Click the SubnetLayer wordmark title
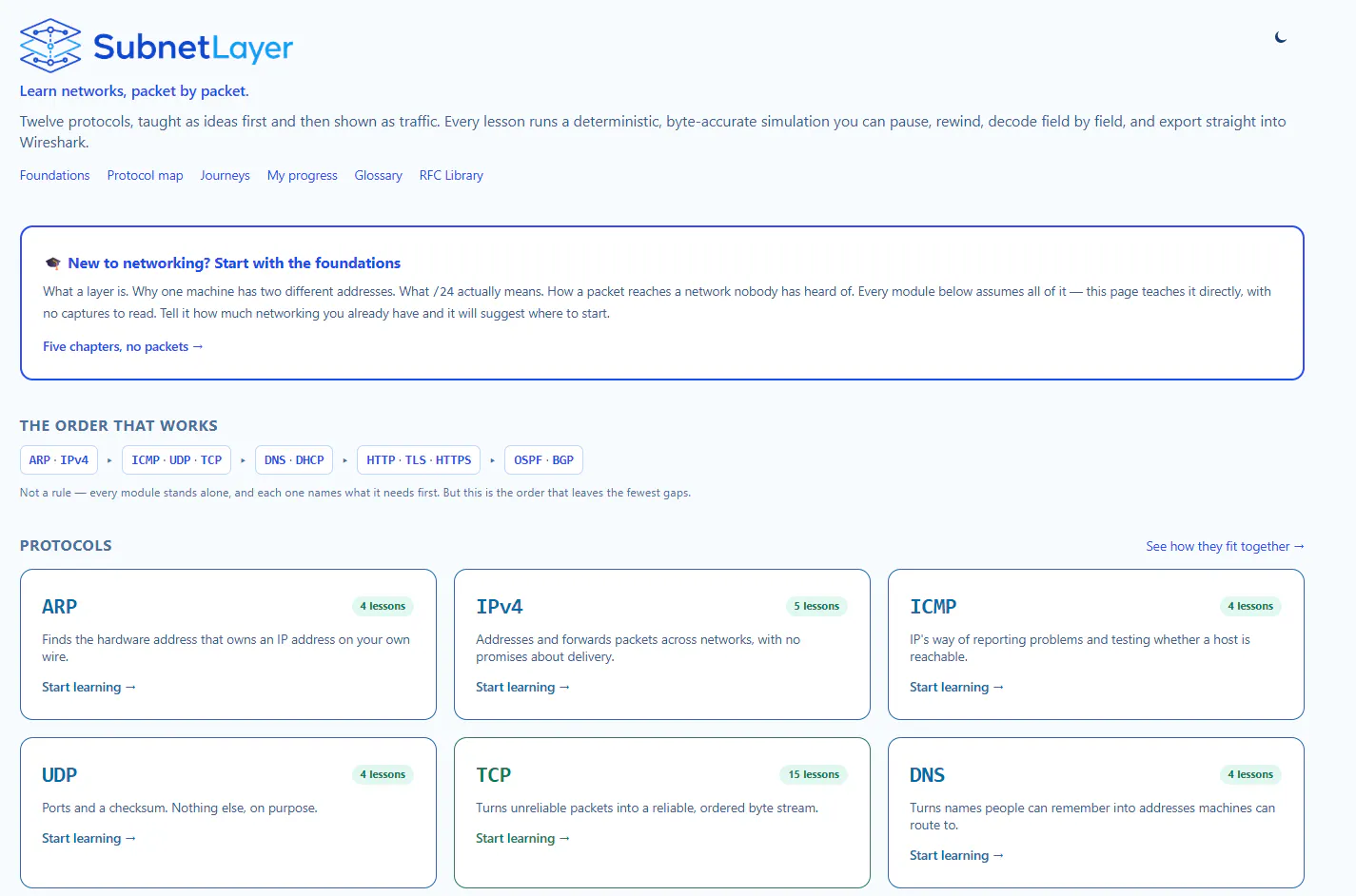 point(193,47)
